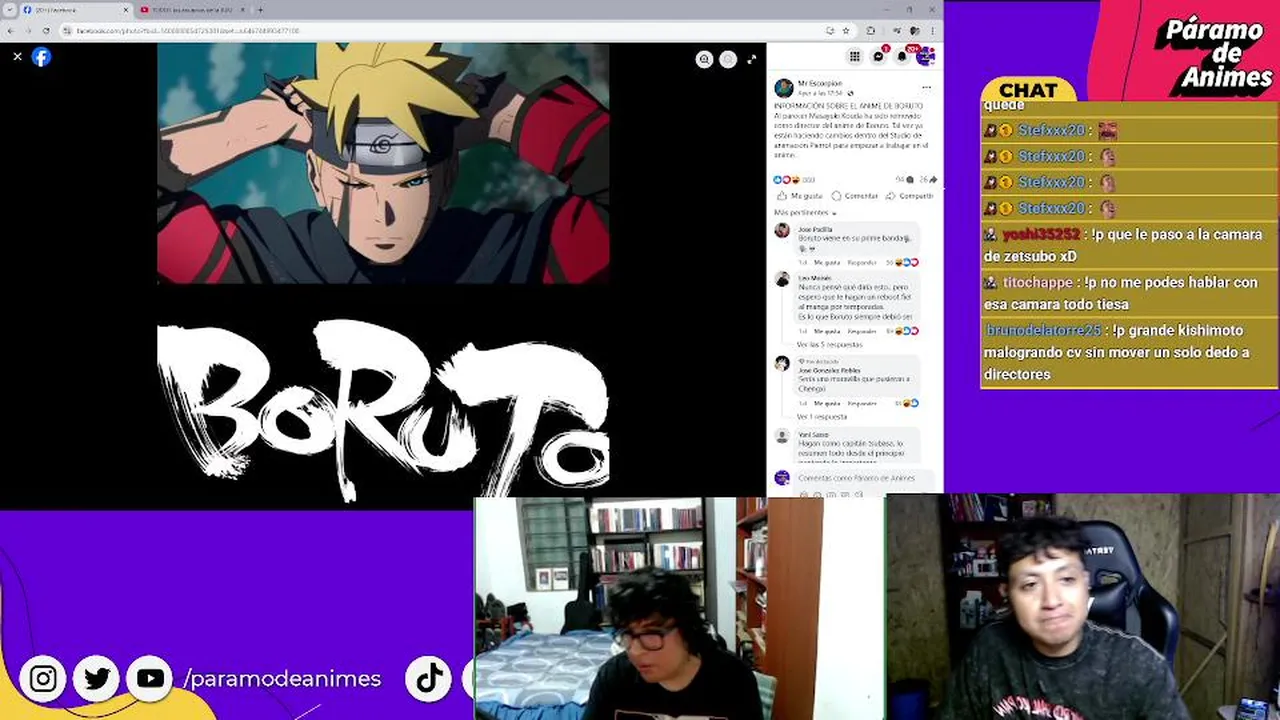Click Me gusta on the post
This screenshot has width=1280, height=720.
tap(800, 196)
